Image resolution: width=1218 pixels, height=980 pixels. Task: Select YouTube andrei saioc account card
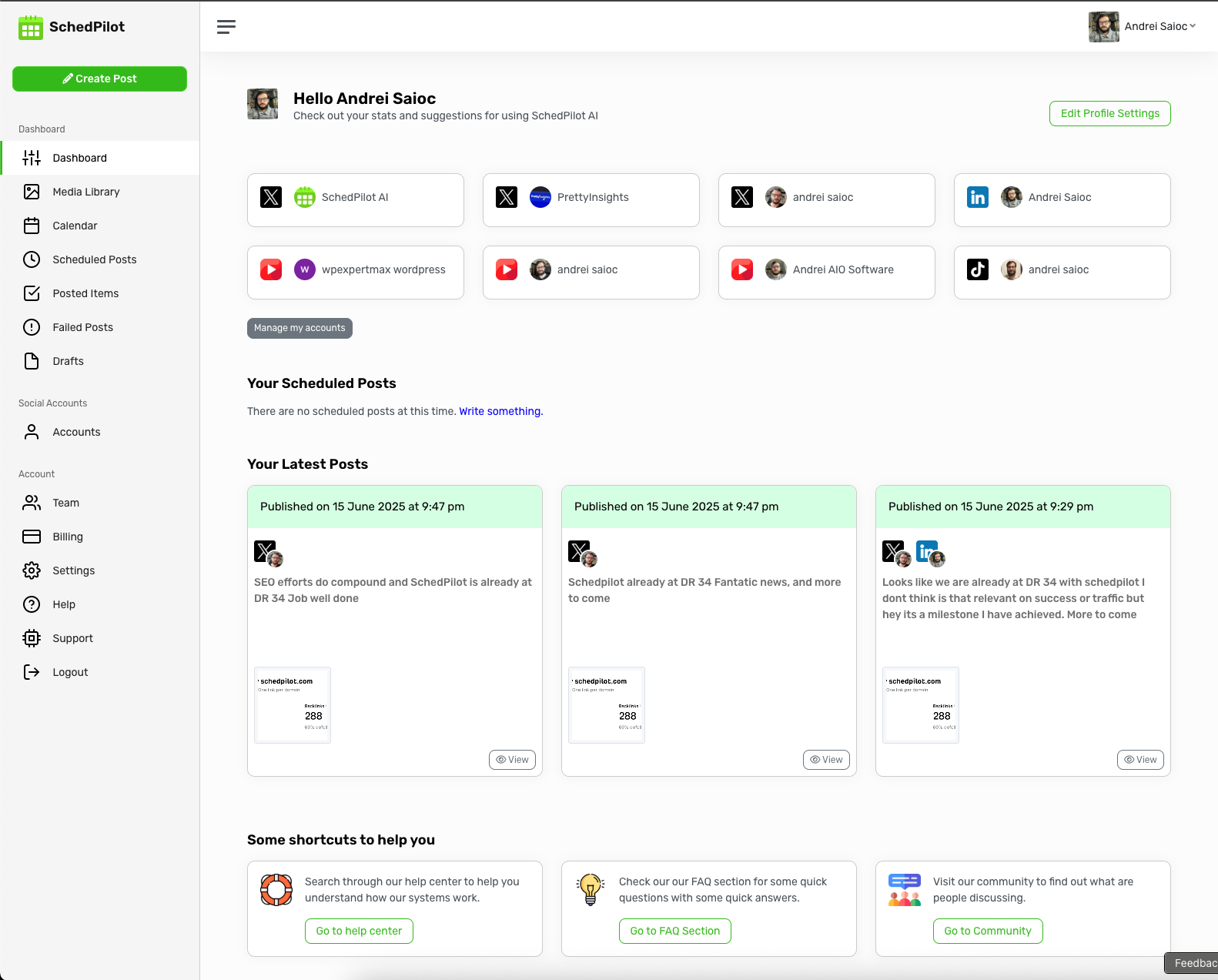click(x=591, y=273)
